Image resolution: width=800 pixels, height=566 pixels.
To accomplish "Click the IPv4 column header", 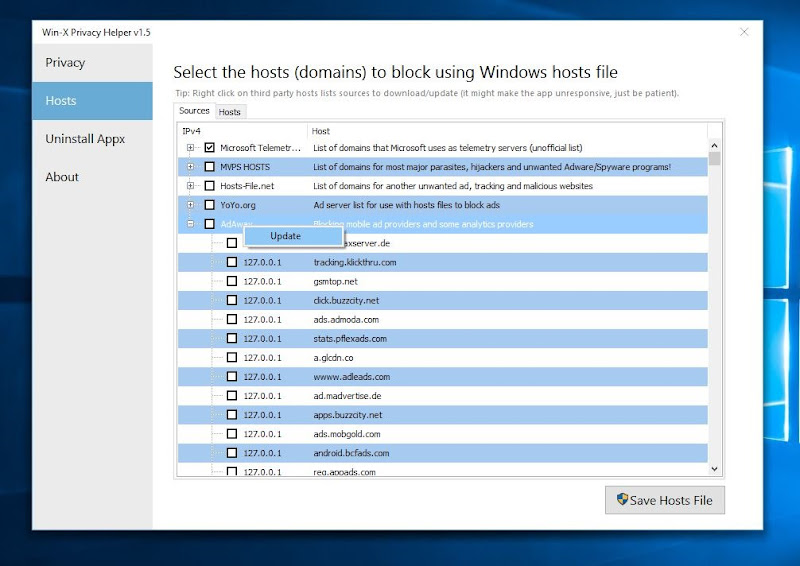I will tap(242, 131).
